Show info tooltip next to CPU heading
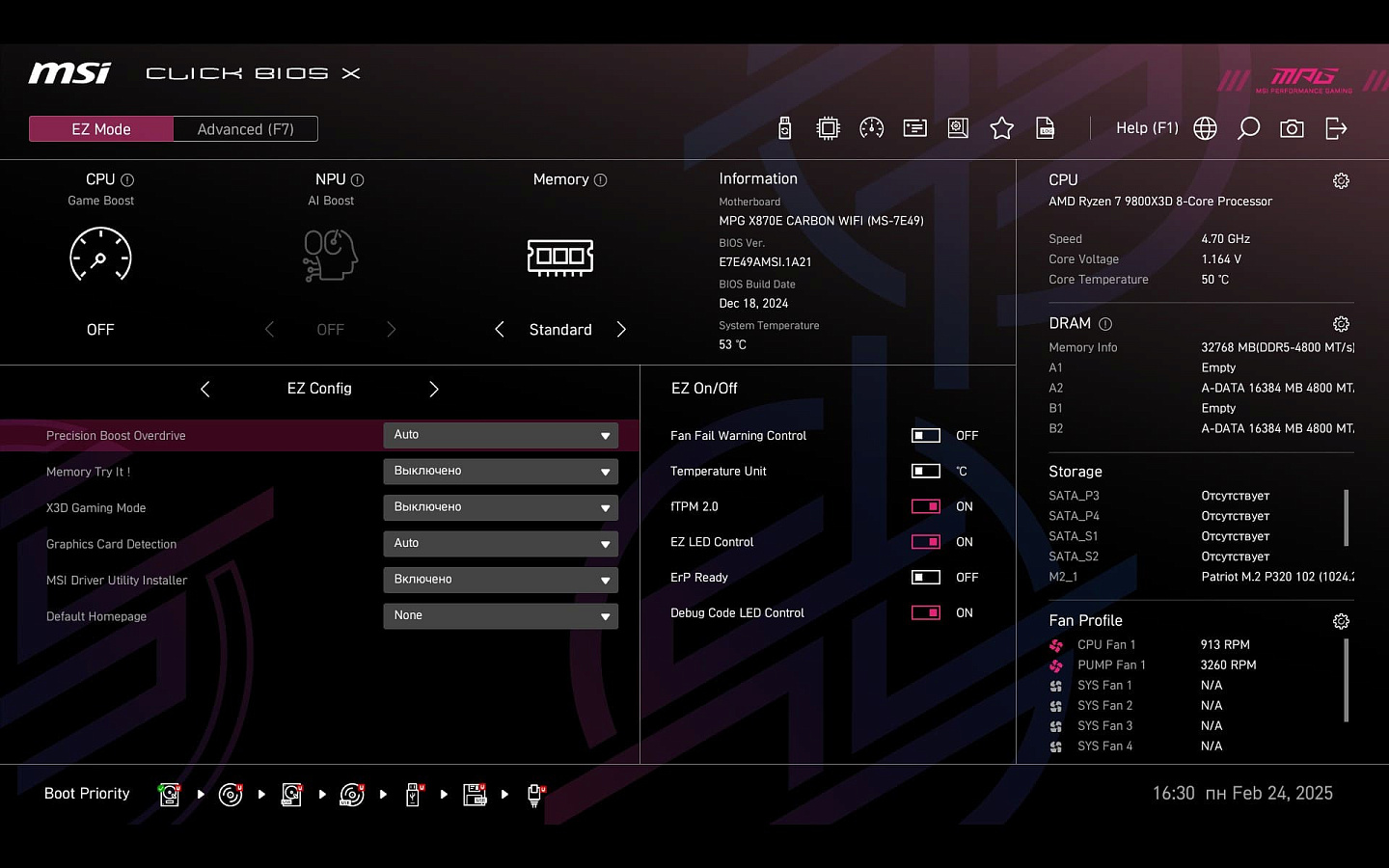Screen dimensions: 1389x868 pos(127,180)
